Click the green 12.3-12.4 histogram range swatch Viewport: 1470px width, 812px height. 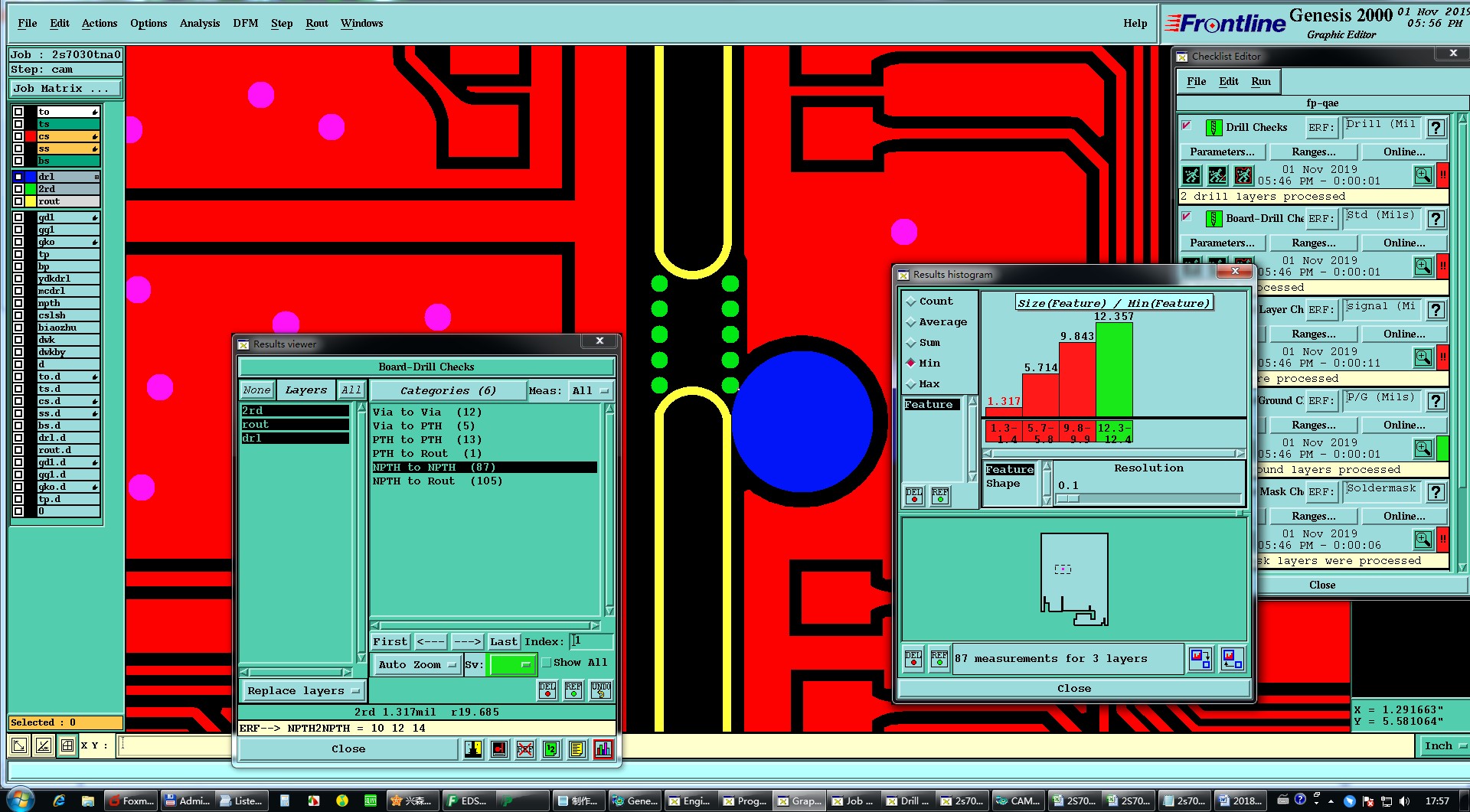pos(1114,432)
